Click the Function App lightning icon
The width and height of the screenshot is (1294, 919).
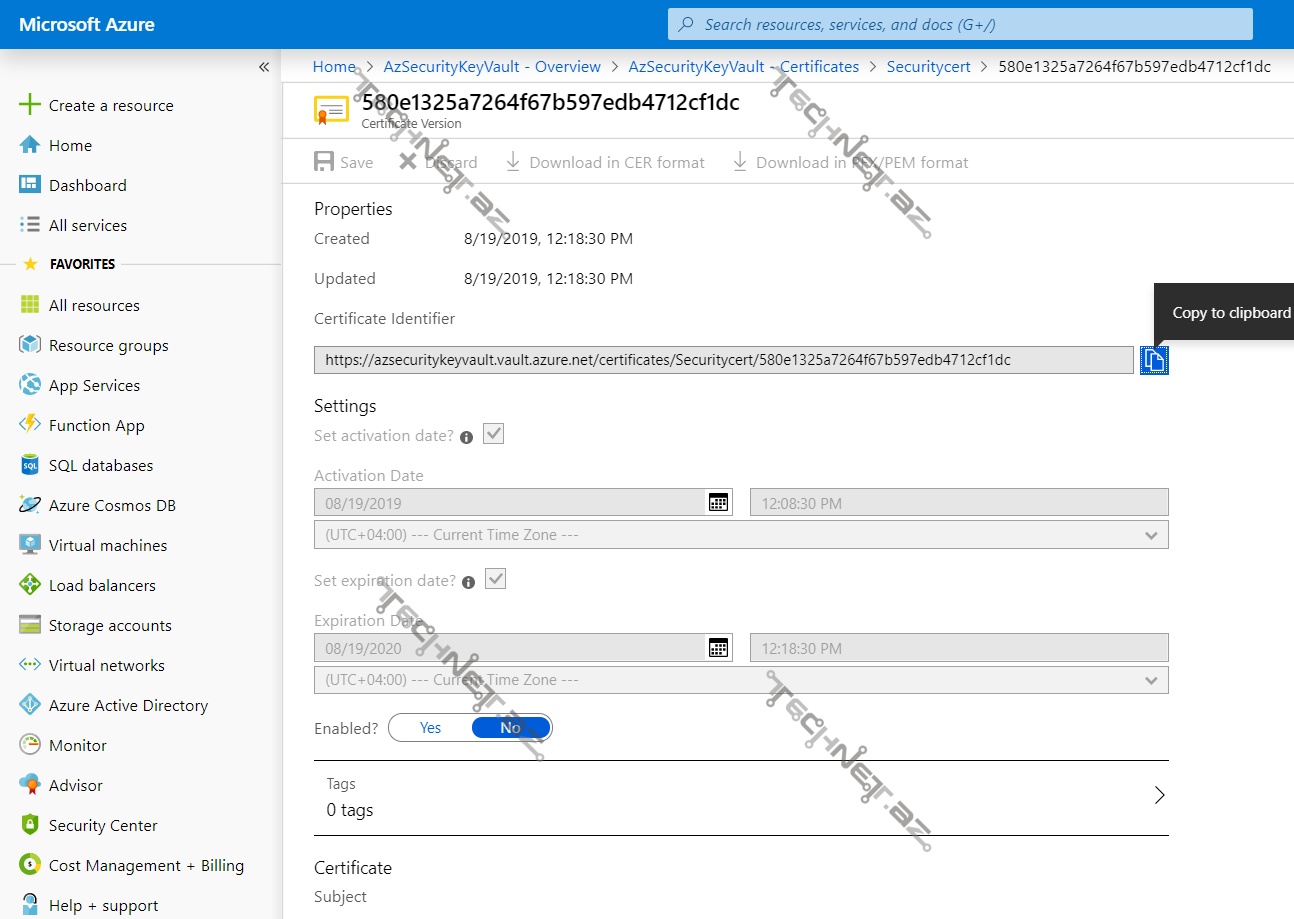click(30, 425)
